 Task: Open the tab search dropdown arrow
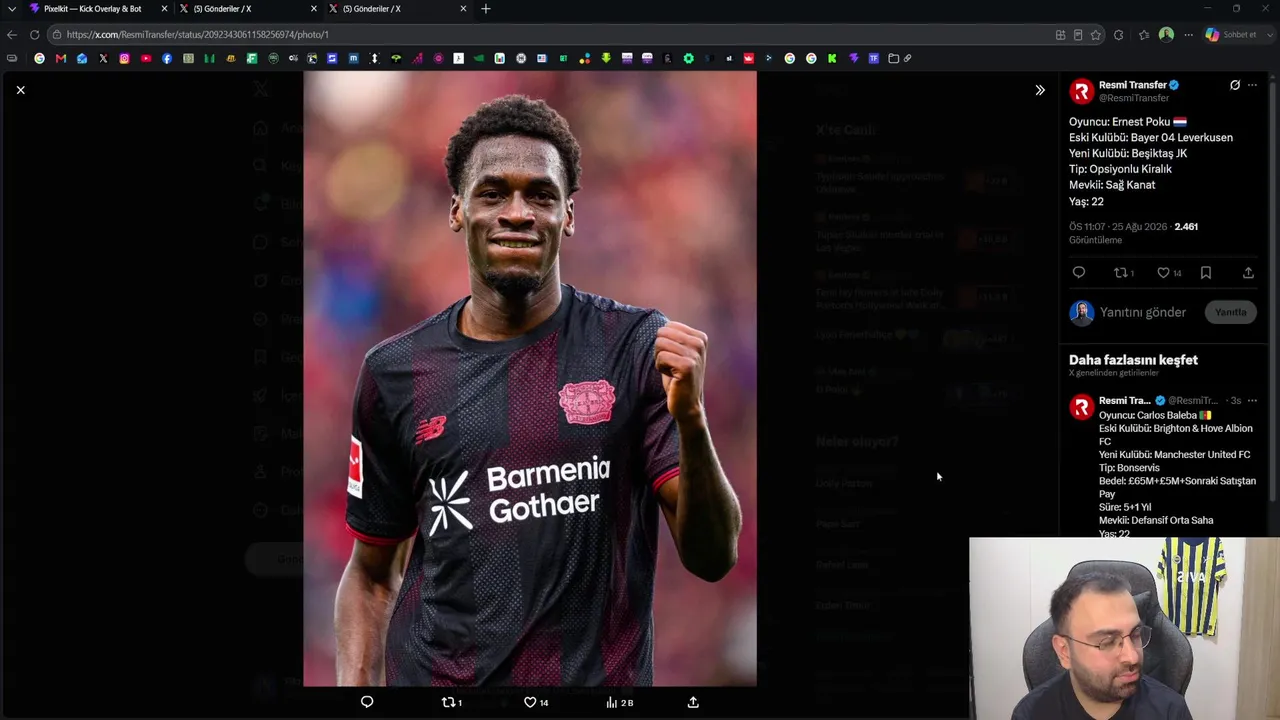click(x=12, y=9)
